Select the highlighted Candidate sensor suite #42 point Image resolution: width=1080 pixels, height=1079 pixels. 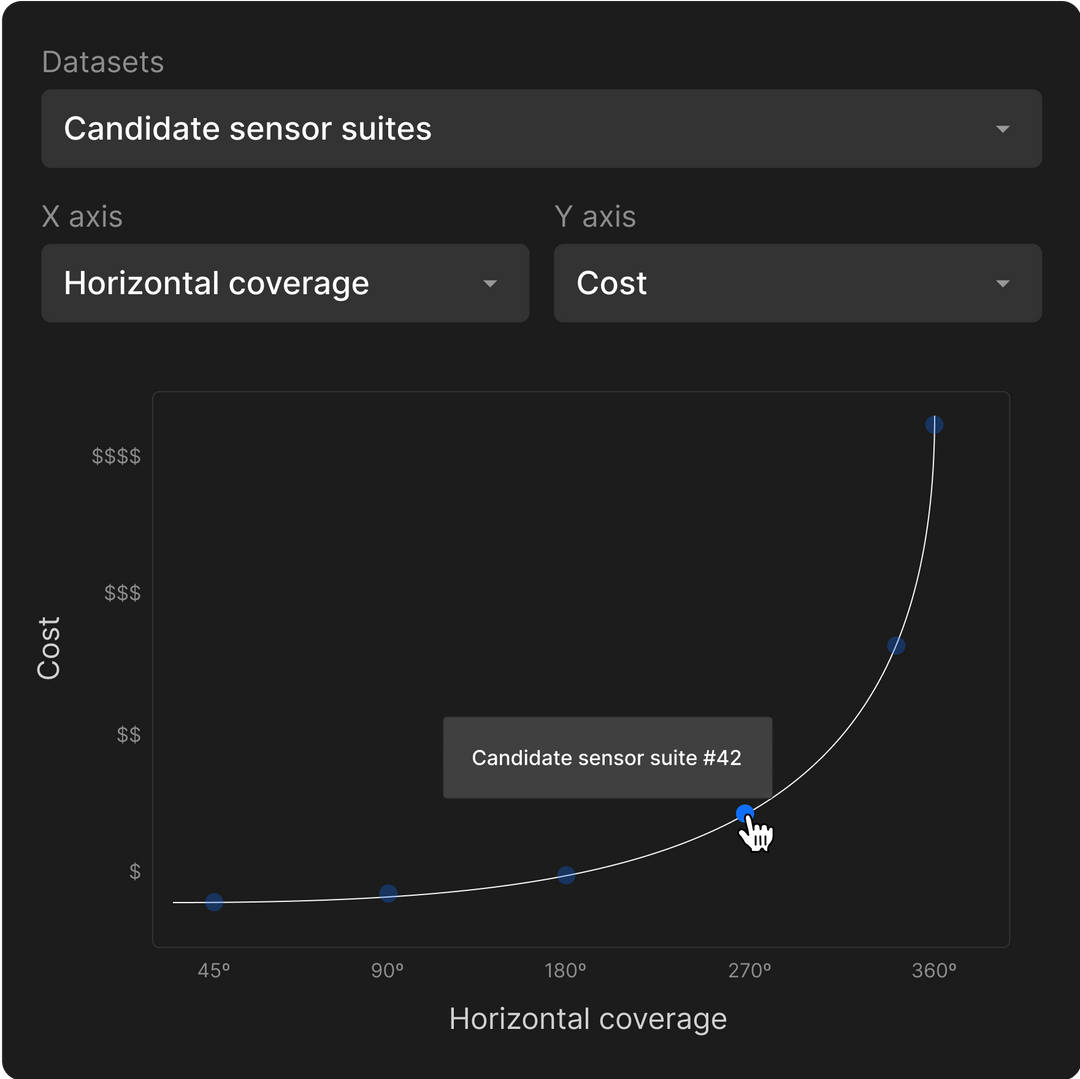(746, 813)
